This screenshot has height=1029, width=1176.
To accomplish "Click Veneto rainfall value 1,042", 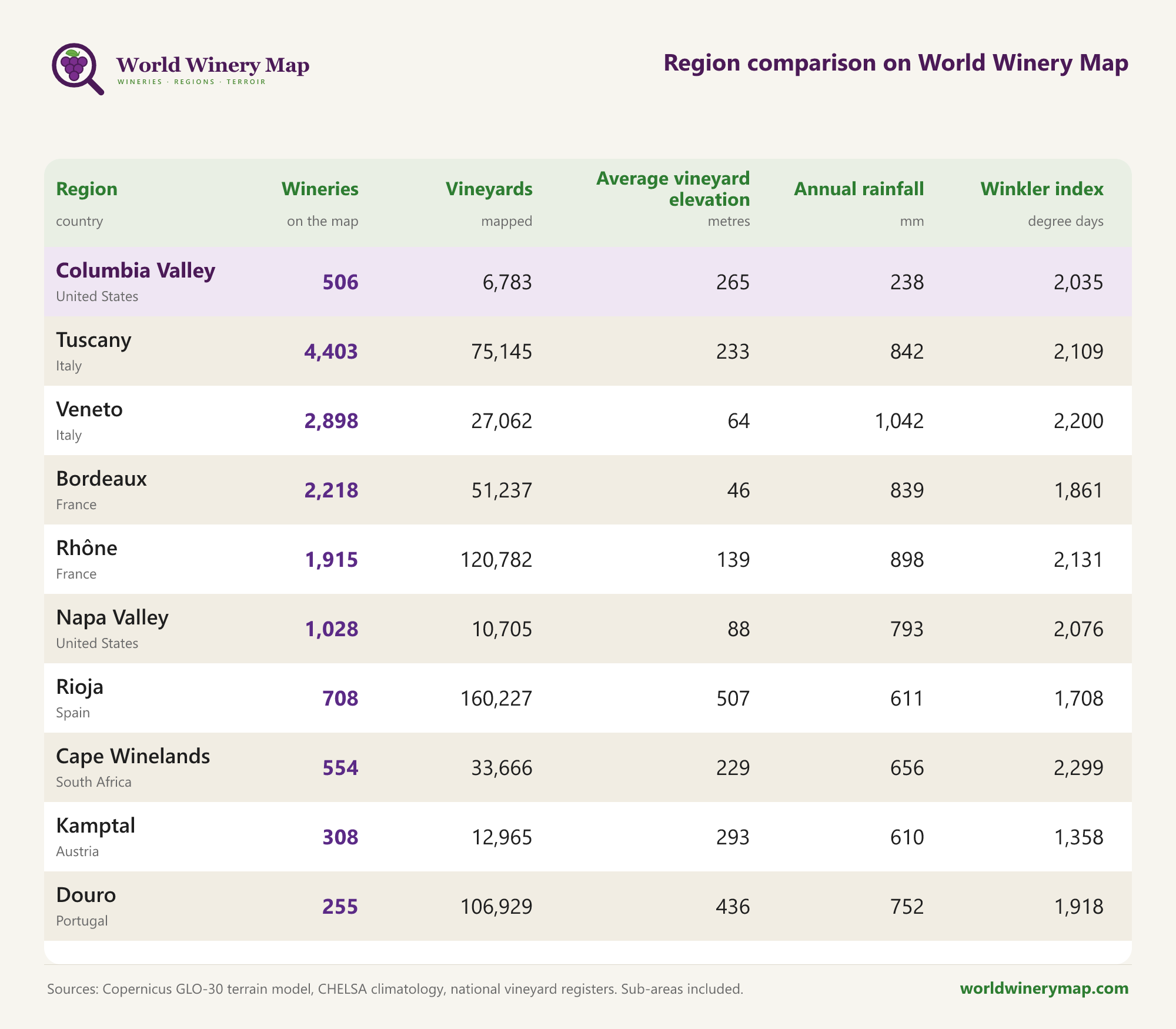I will [x=900, y=421].
